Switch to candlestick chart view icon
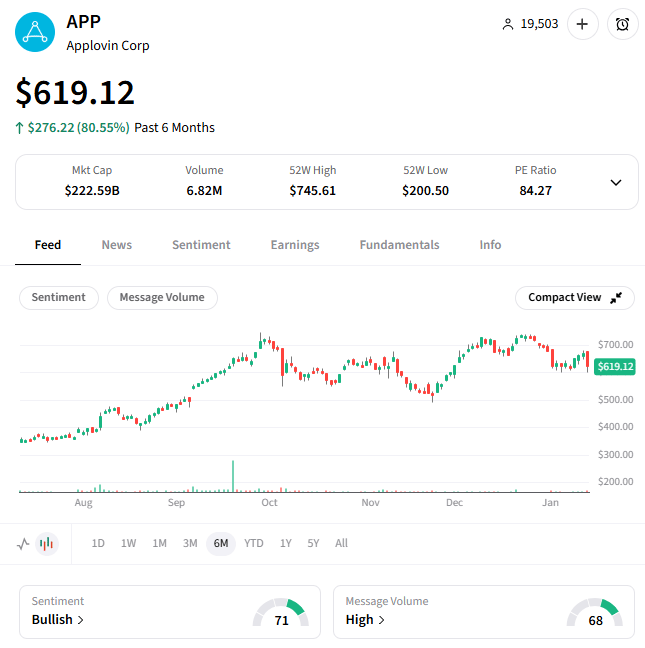 (x=47, y=543)
